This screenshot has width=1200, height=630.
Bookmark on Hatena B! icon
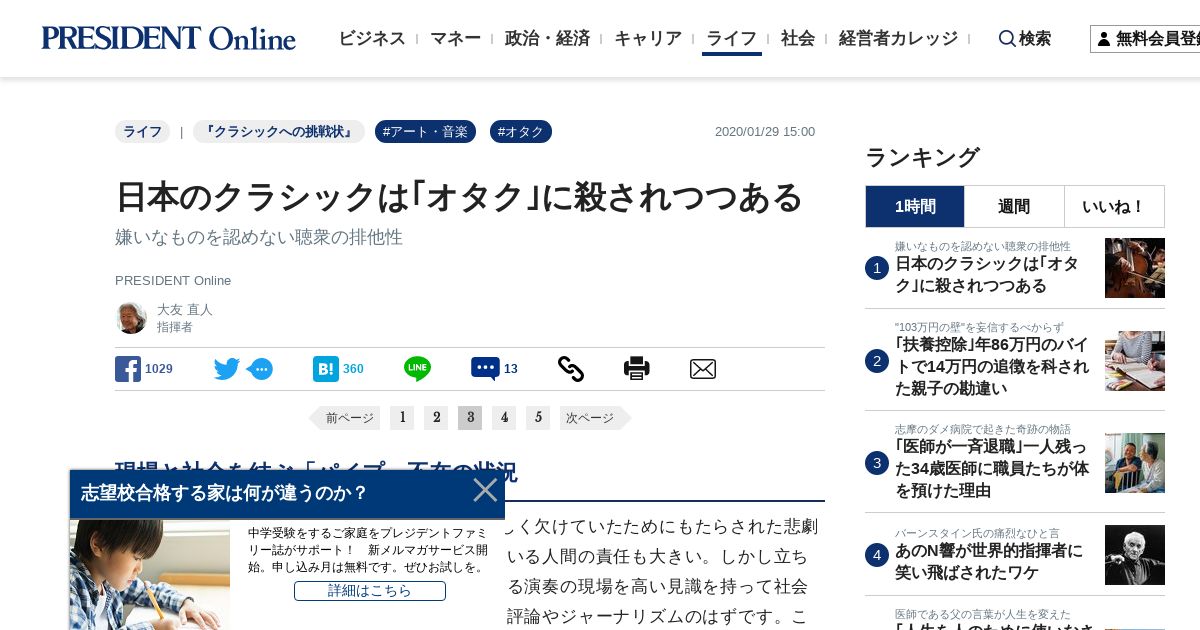pyautogui.click(x=326, y=369)
